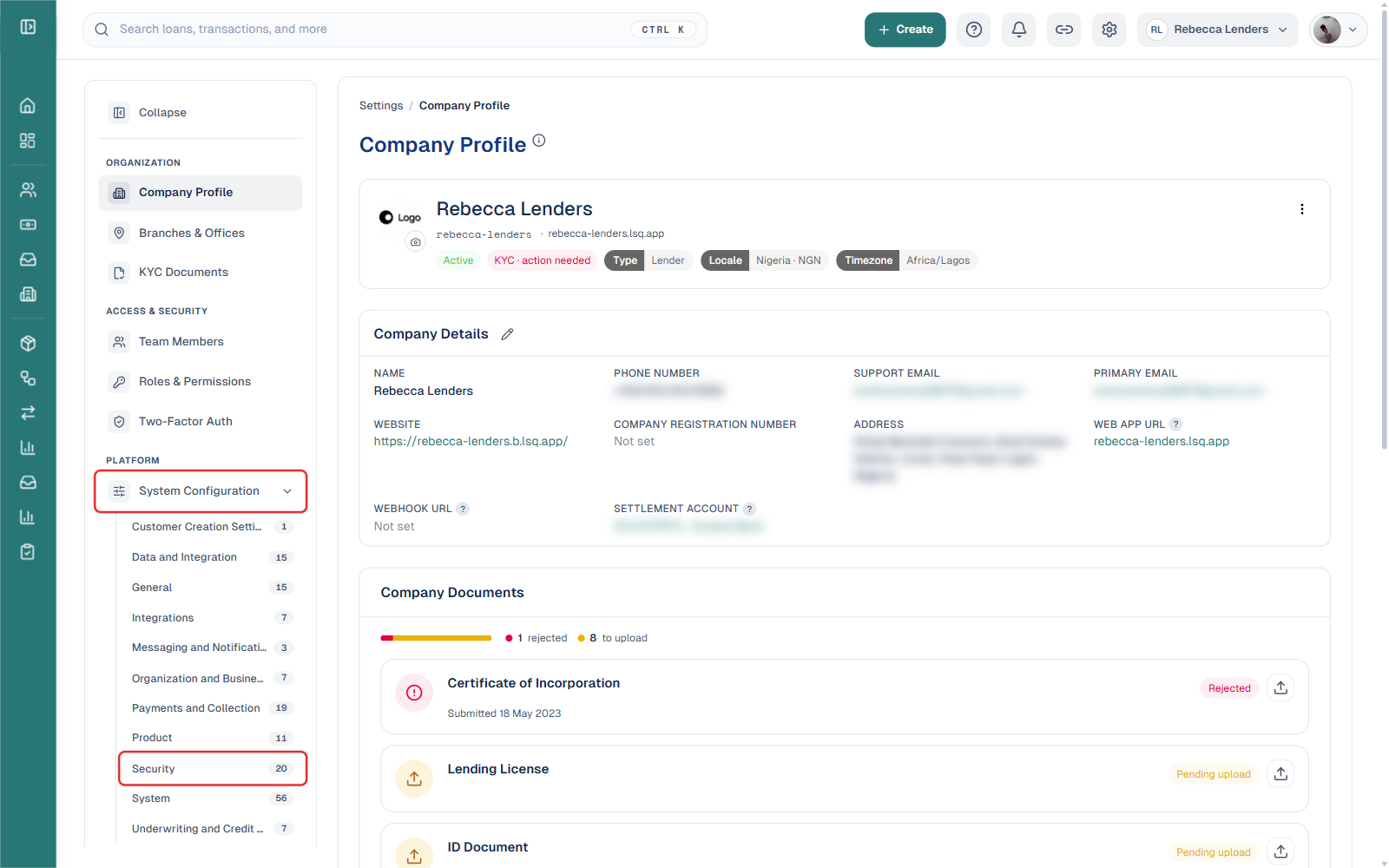Click the link chain icon in header

click(1064, 30)
